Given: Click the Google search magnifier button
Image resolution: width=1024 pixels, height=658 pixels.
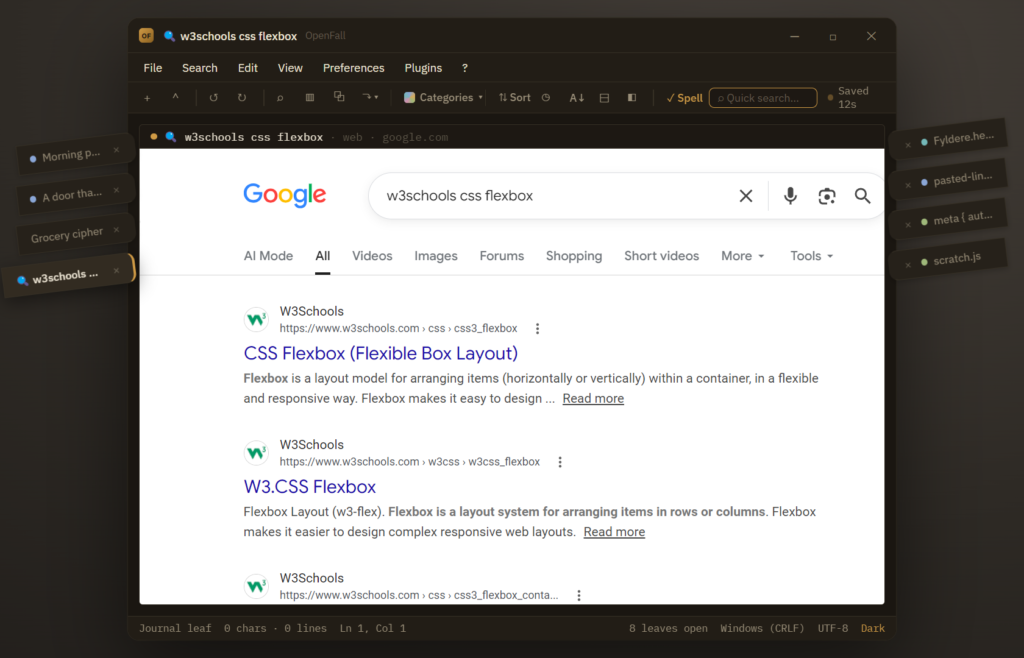Looking at the screenshot, I should (x=863, y=196).
